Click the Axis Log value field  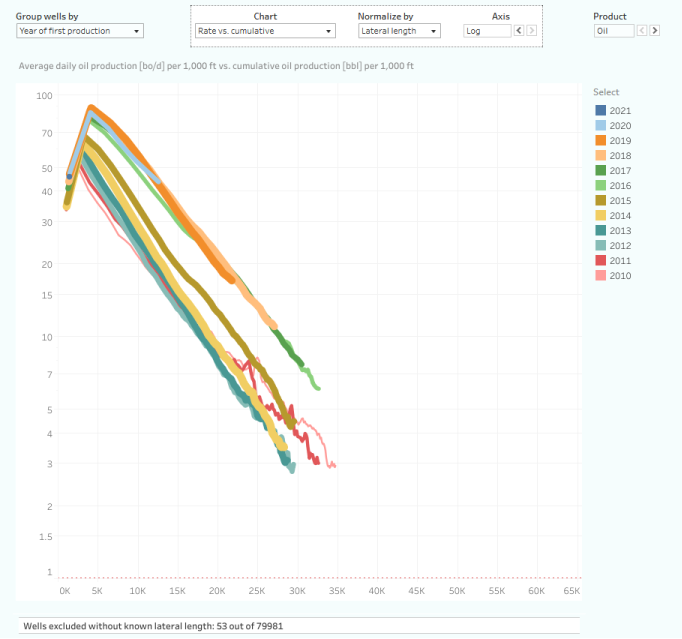(487, 31)
